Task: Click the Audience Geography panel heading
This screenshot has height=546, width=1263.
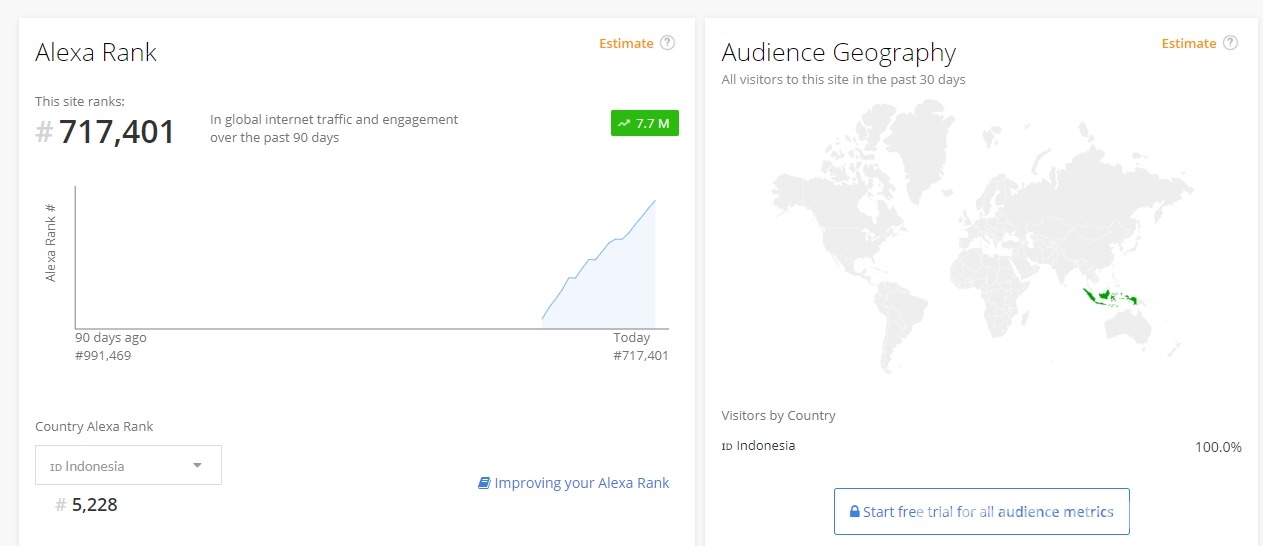Action: [x=838, y=53]
